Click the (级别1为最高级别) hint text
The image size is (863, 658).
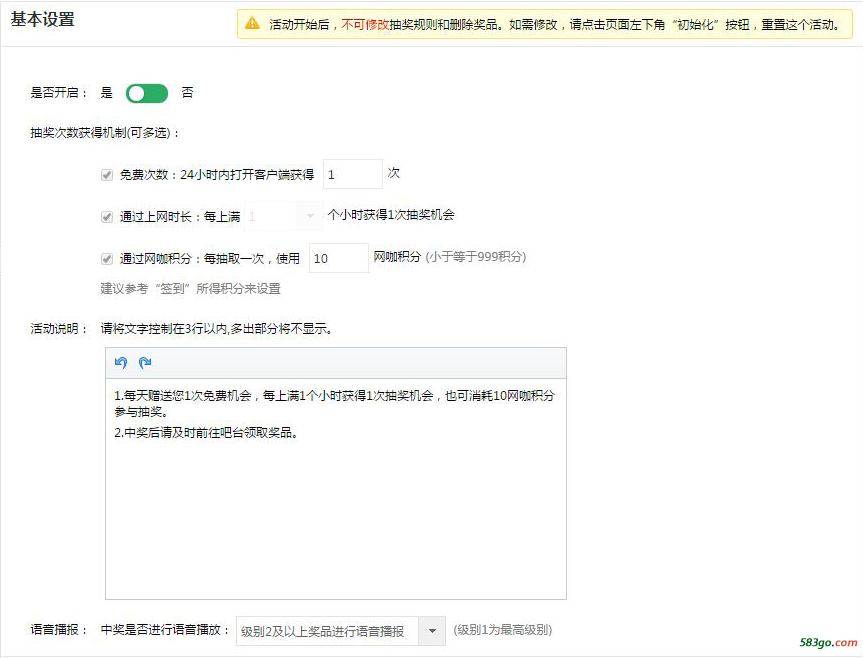pyautogui.click(x=502, y=630)
